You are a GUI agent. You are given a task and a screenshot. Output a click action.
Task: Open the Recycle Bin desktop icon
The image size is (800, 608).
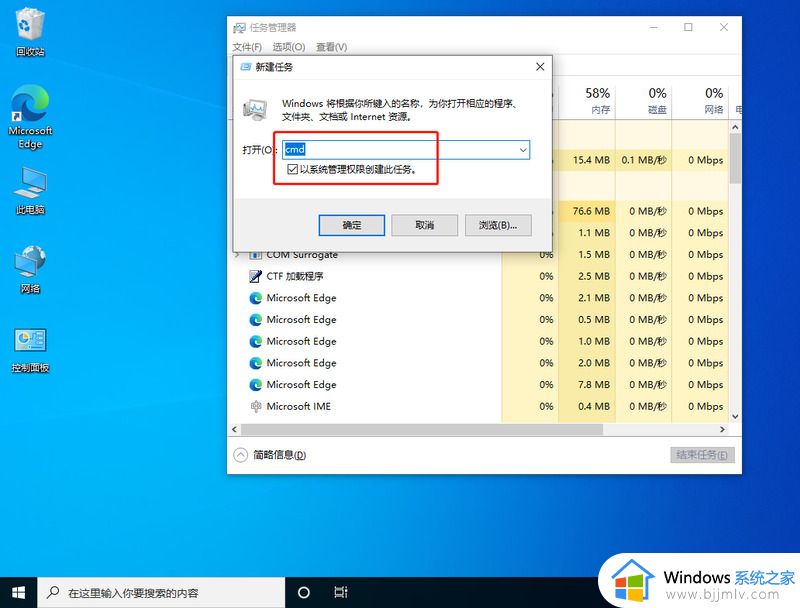(x=30, y=32)
